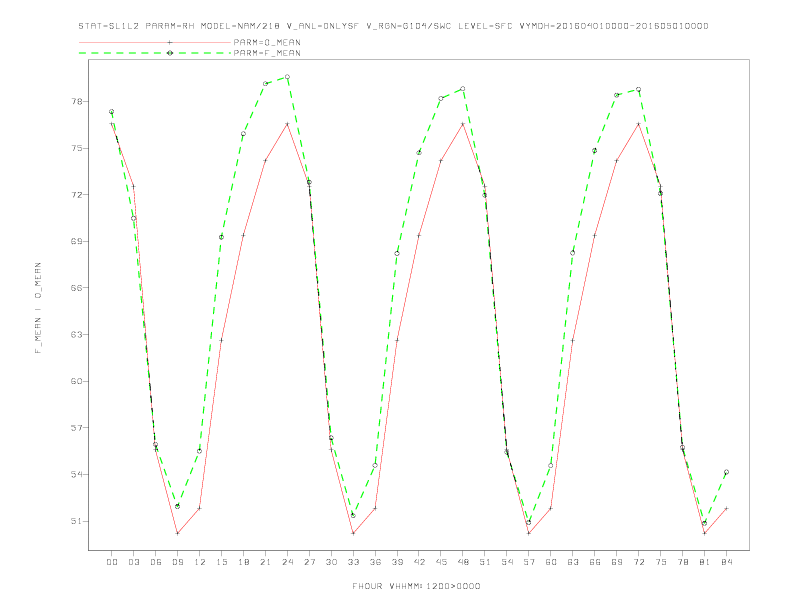Click the x-axis hour label 60
The height and width of the screenshot is (612, 792).
(x=551, y=562)
